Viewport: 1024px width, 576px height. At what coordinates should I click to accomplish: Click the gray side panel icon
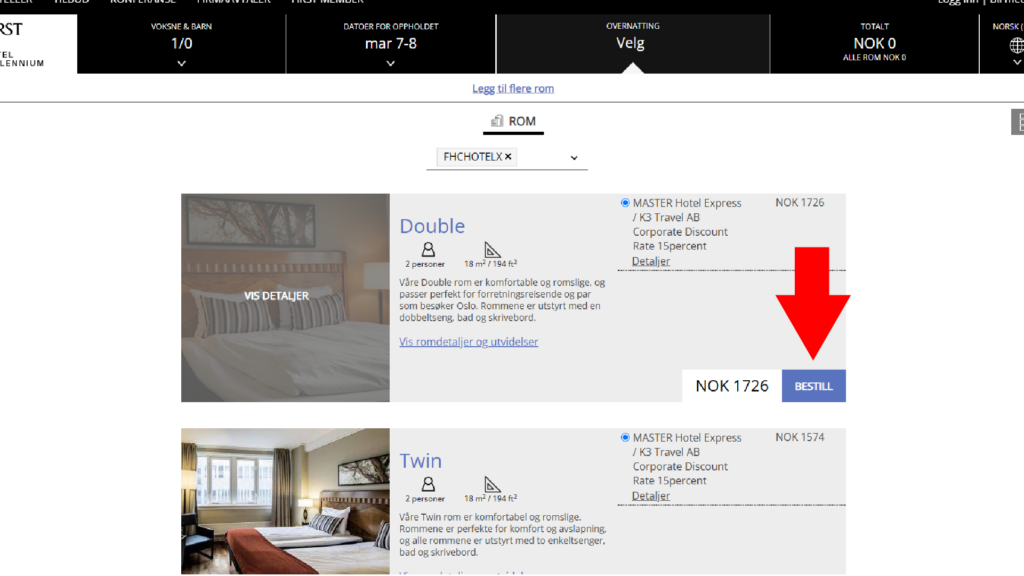(1017, 121)
